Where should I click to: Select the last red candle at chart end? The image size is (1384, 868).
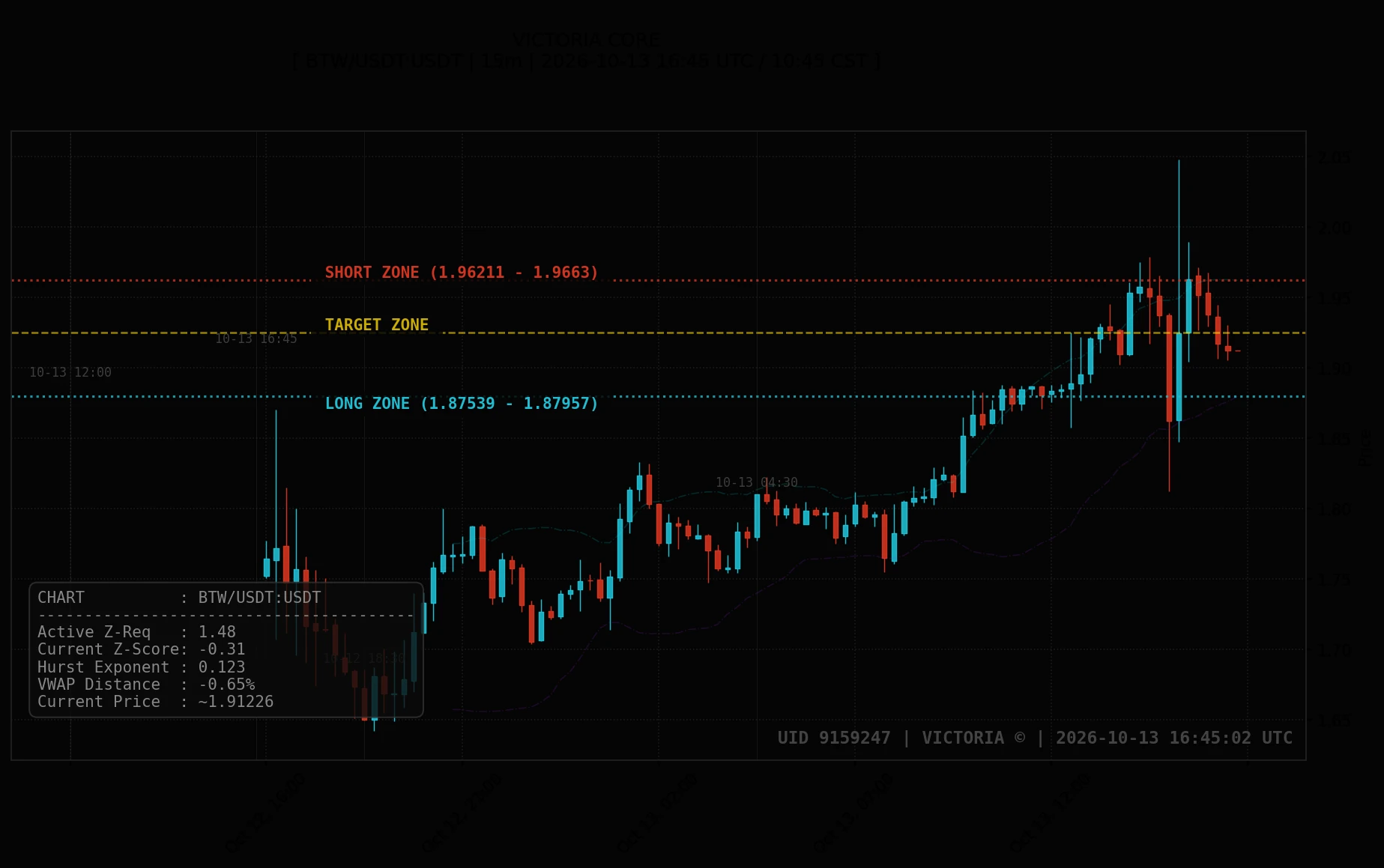click(1228, 348)
